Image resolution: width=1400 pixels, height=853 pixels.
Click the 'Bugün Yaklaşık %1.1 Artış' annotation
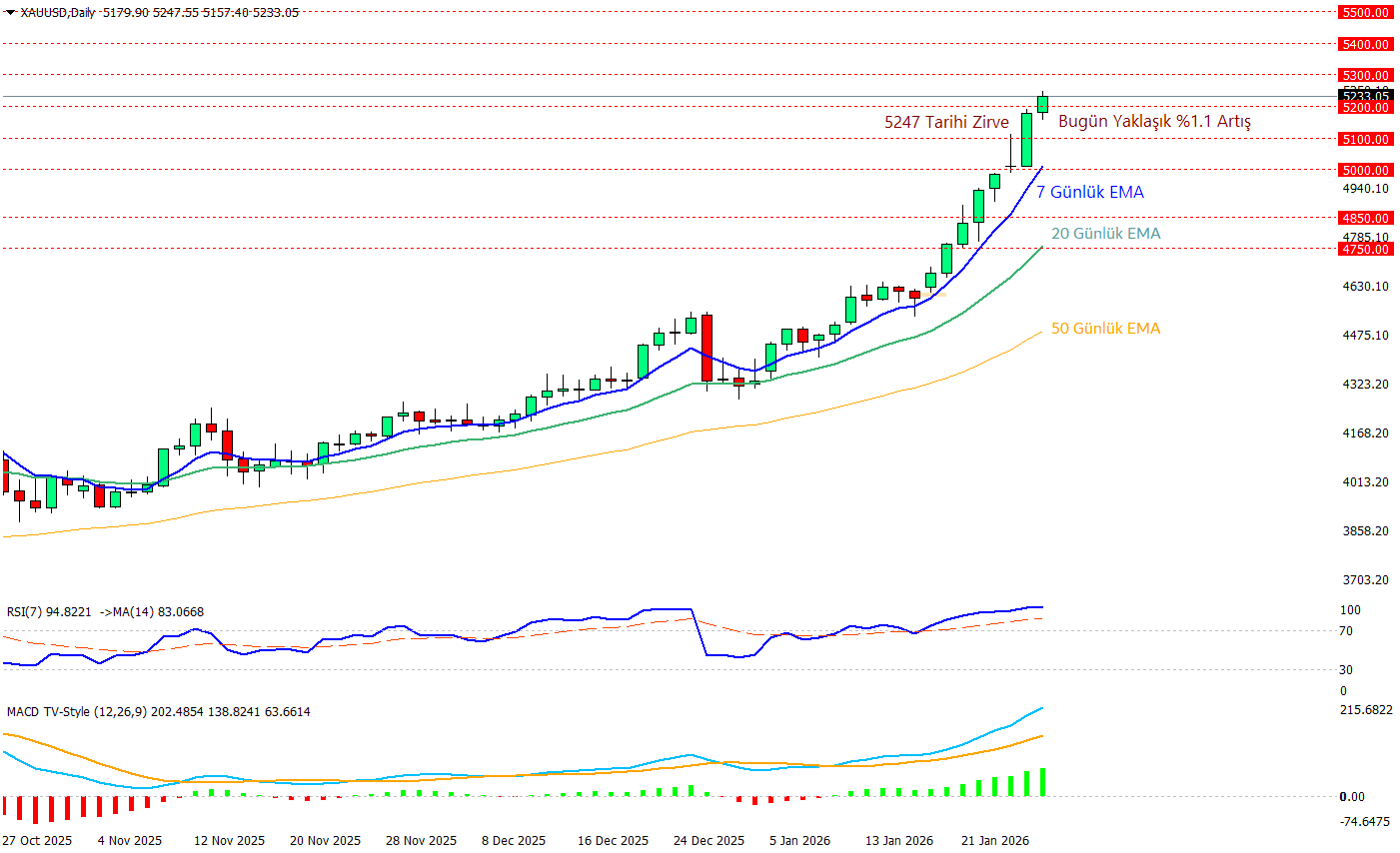pos(1154,121)
